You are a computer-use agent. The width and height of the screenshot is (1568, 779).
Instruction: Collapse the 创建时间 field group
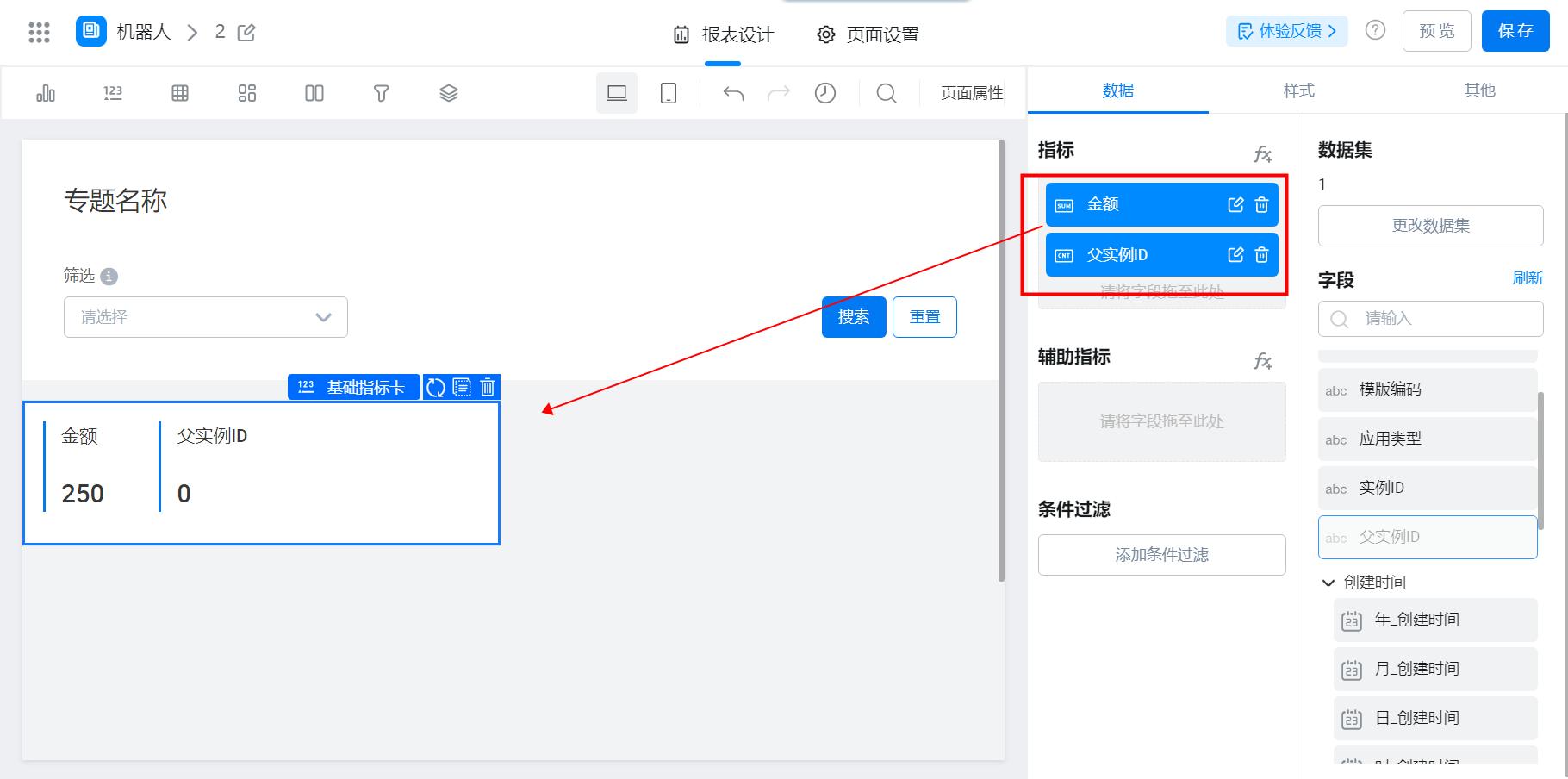coord(1328,583)
